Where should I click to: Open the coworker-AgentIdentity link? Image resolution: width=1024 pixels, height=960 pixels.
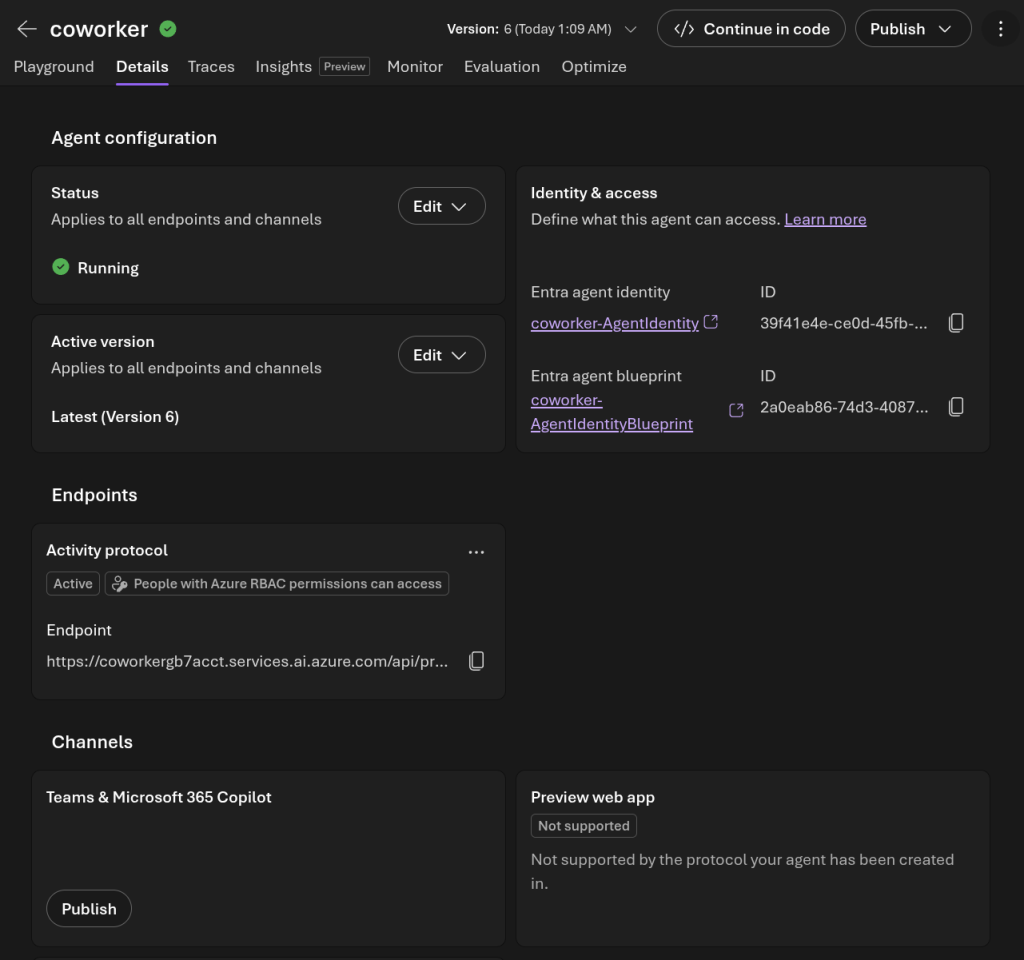pyautogui.click(x=615, y=323)
